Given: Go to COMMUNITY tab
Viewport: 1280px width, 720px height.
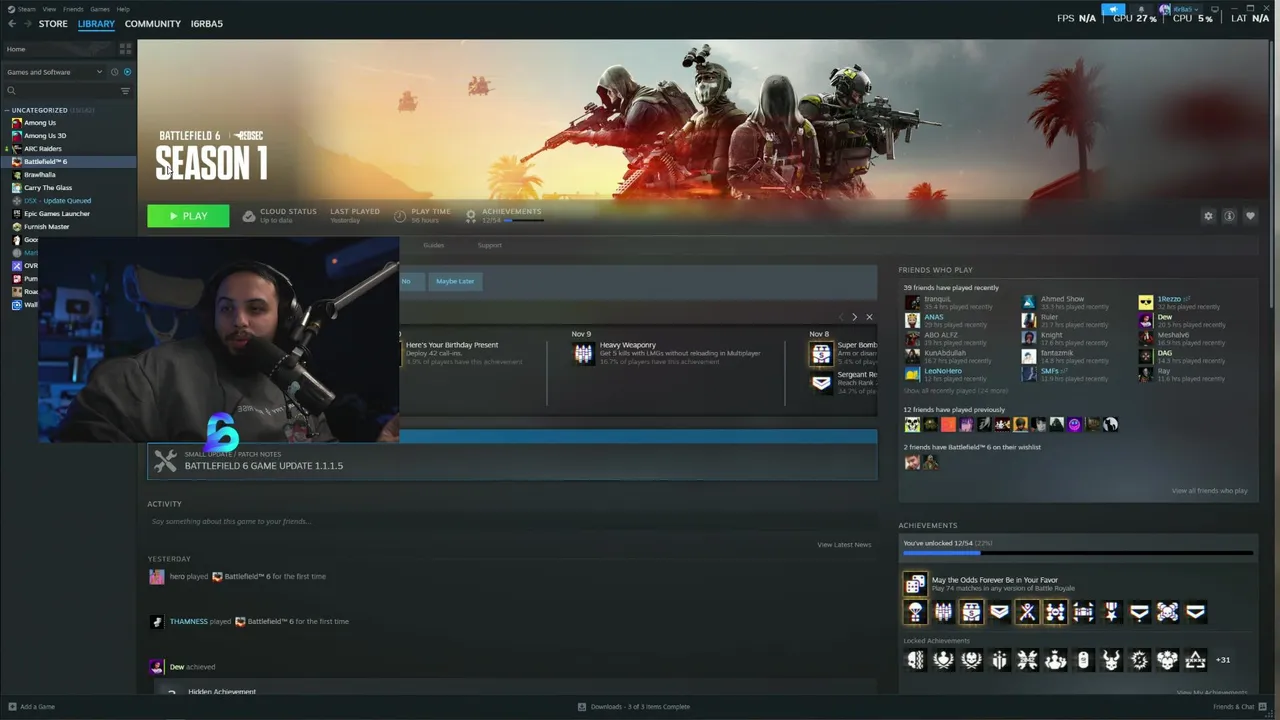Looking at the screenshot, I should pyautogui.click(x=153, y=24).
